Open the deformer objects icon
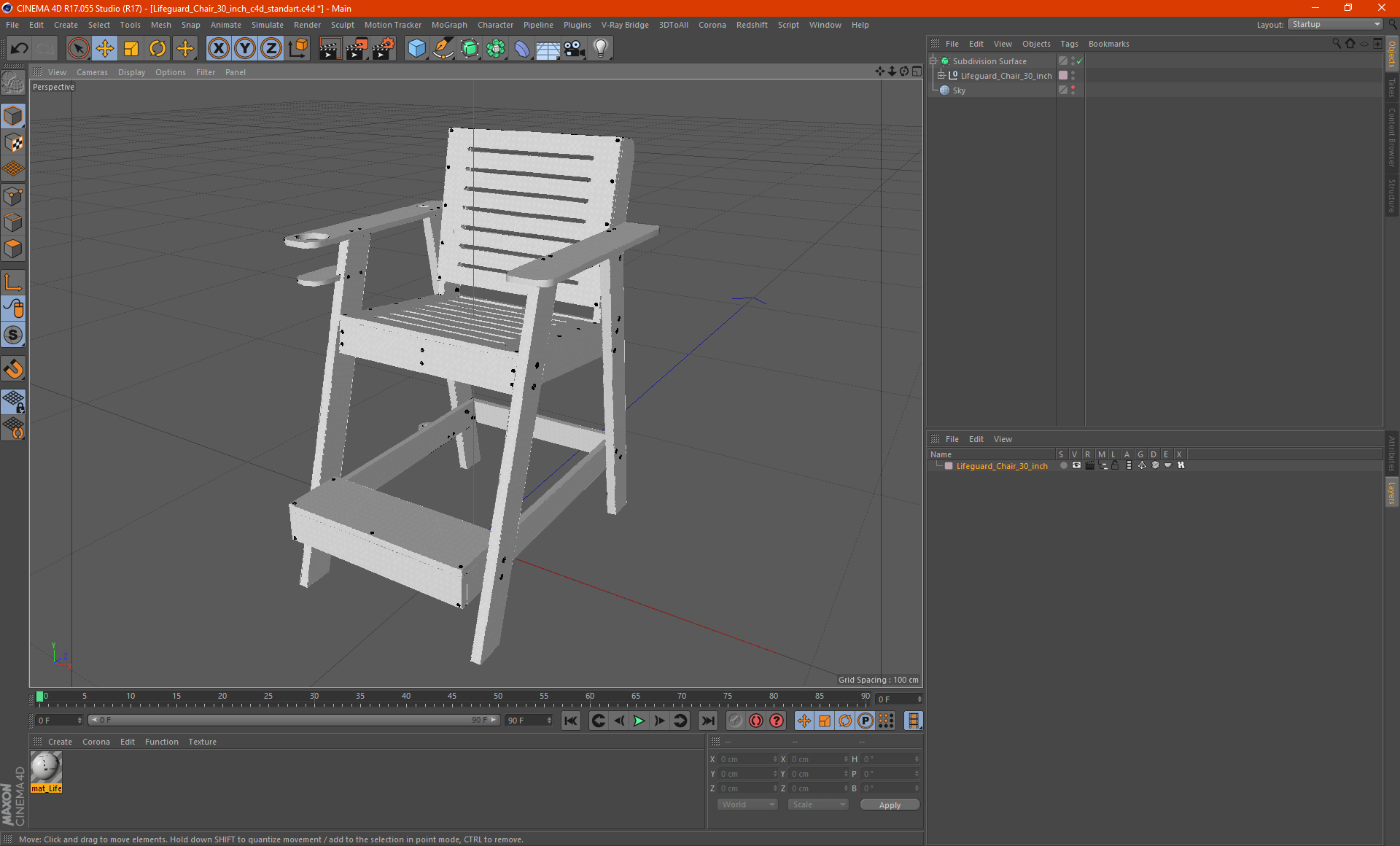The width and height of the screenshot is (1400, 846). 522,49
